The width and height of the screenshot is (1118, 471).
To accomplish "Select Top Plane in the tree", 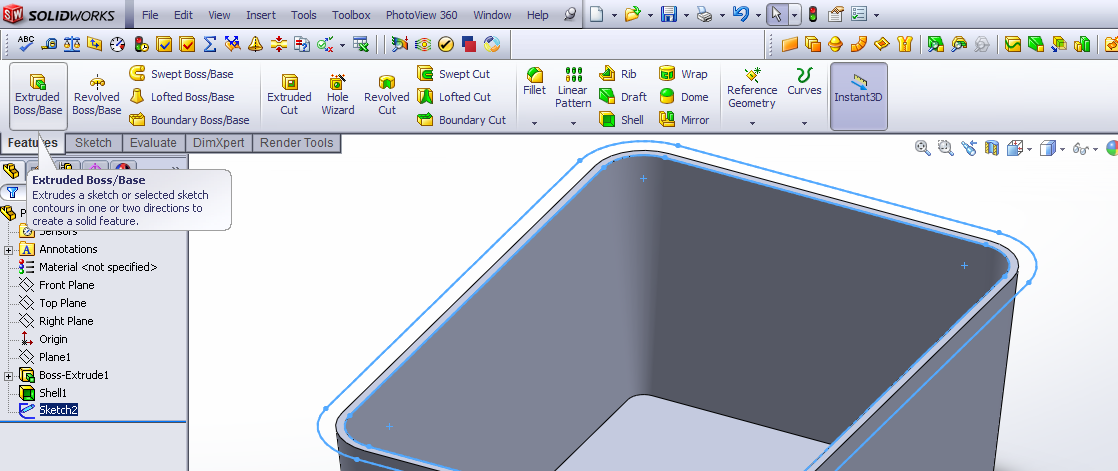I will pos(53,303).
